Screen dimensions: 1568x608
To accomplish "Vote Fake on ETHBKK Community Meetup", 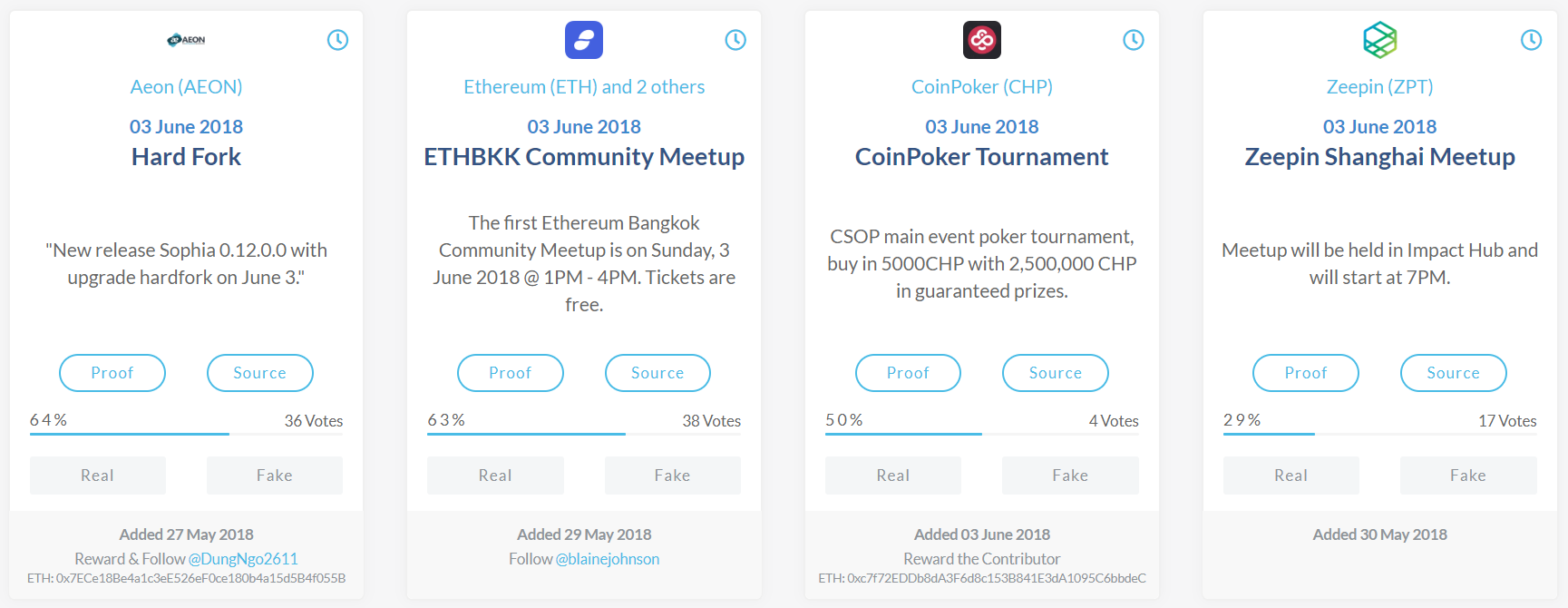I will coord(673,476).
